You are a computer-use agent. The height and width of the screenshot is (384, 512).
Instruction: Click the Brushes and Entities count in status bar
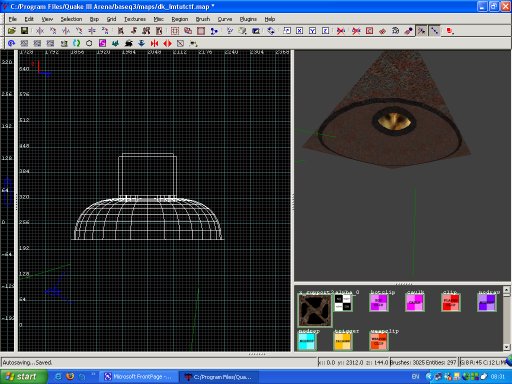coord(423,362)
